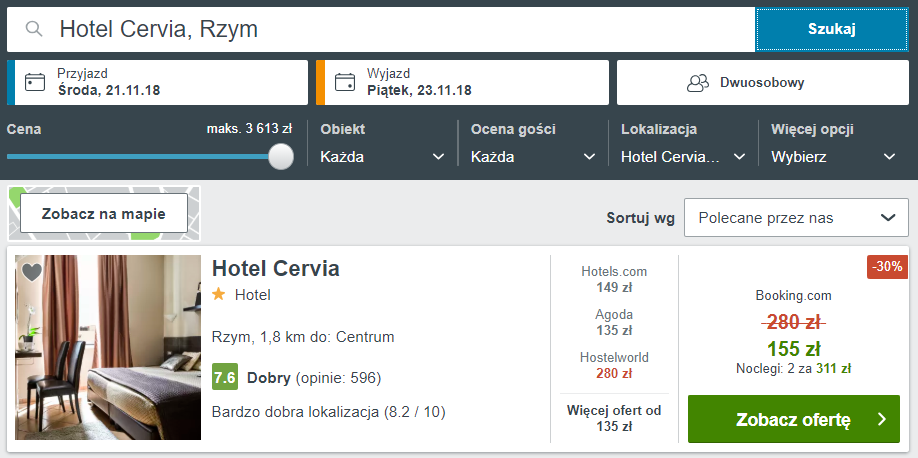Screen dimensions: 918x458
Task: Click the blue price slider track
Action: pyautogui.click(x=138, y=156)
